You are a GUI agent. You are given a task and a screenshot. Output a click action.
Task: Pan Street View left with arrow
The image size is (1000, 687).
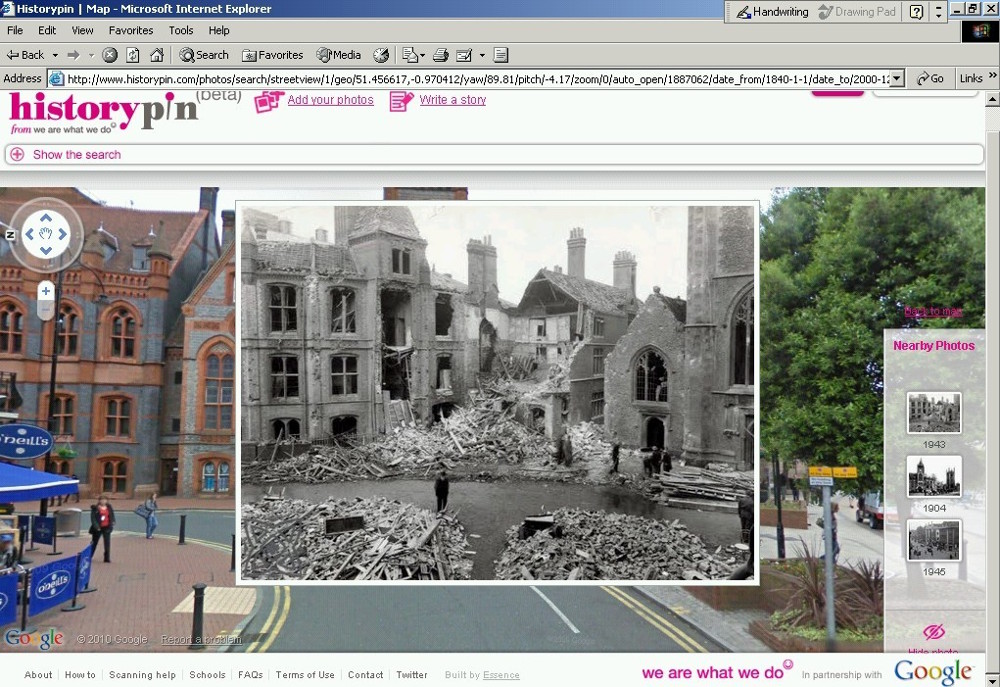point(30,234)
